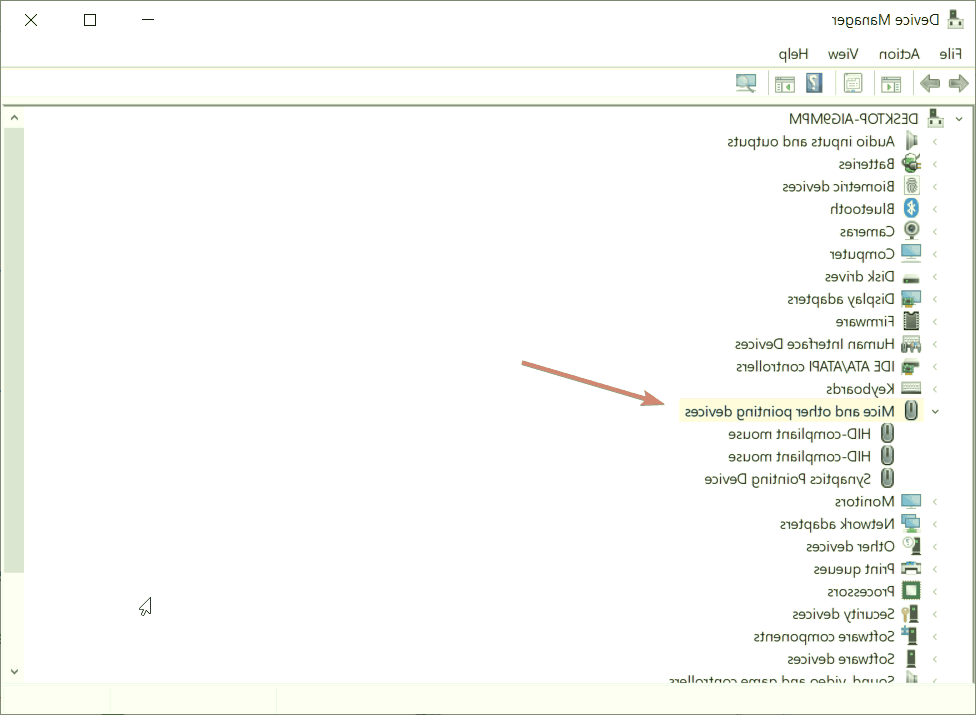Click the Scan for hardware changes toolbar icon
This screenshot has width=976, height=715.
(746, 83)
